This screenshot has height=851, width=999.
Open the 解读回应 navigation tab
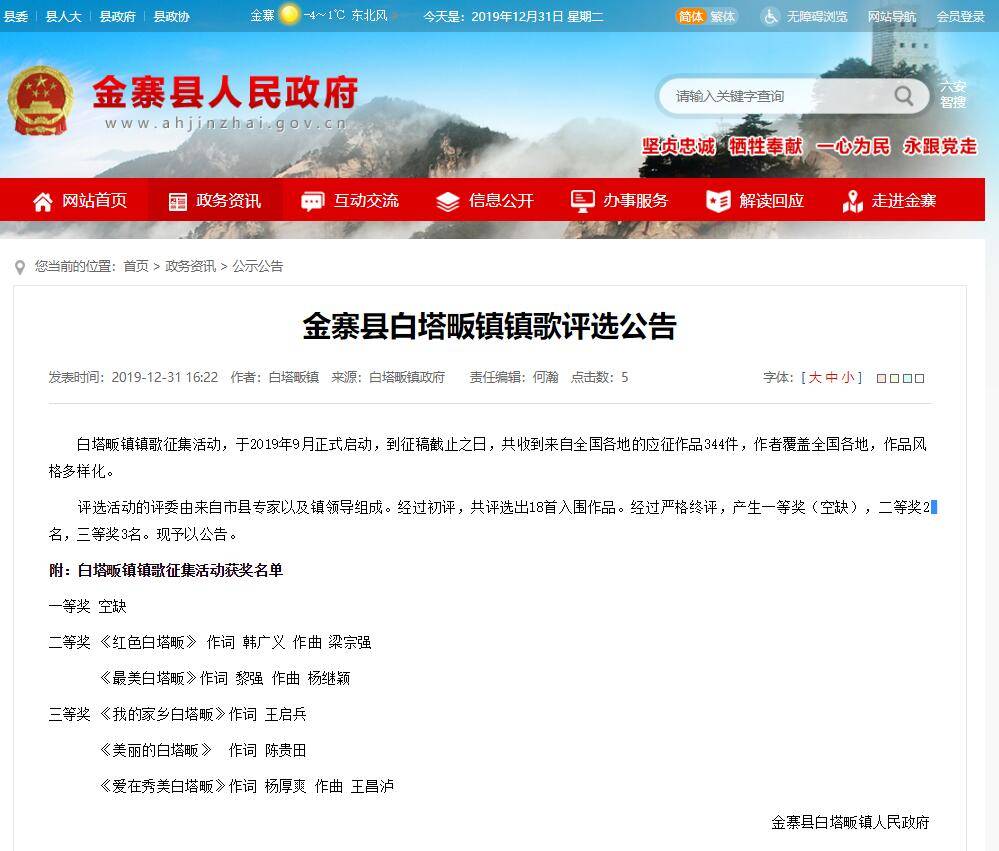click(755, 201)
